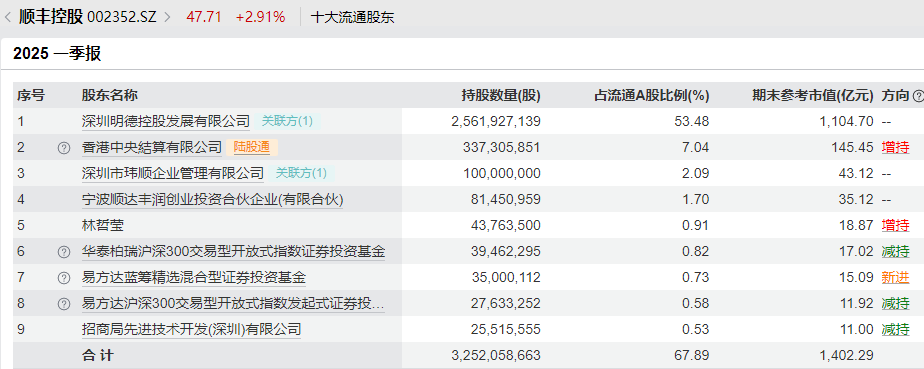Click the forward arrow after 002352.SZ
924x369 pixels.
[x=167, y=17]
